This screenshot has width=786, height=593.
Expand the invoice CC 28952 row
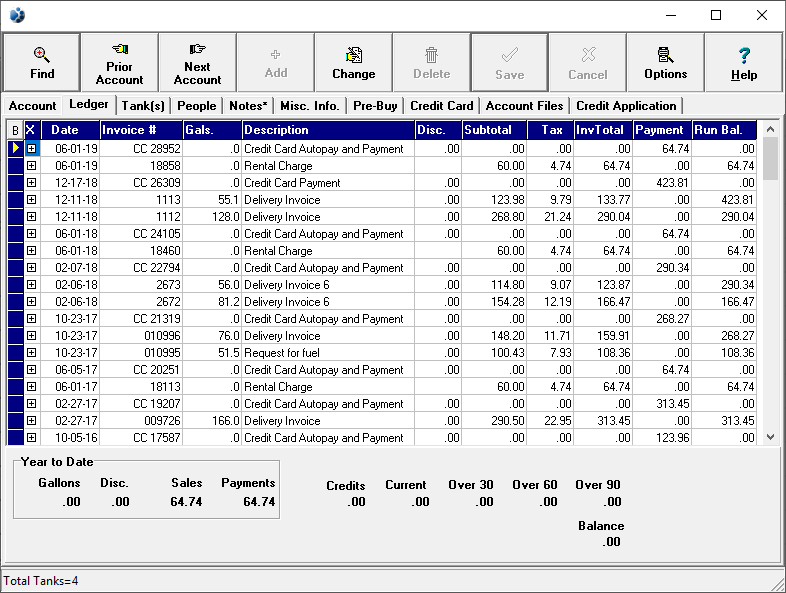(31, 149)
